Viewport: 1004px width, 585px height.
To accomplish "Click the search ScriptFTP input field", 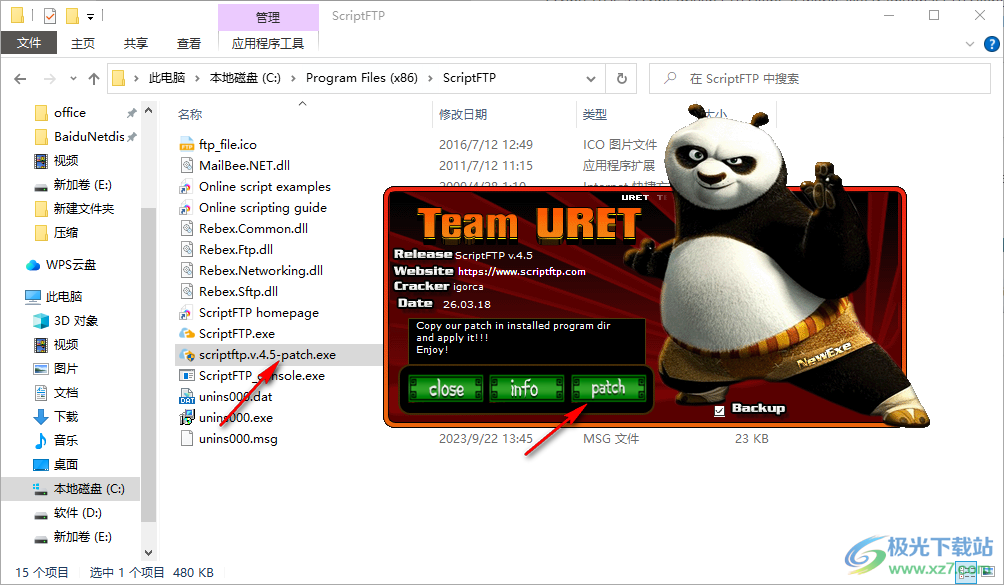I will (820, 79).
